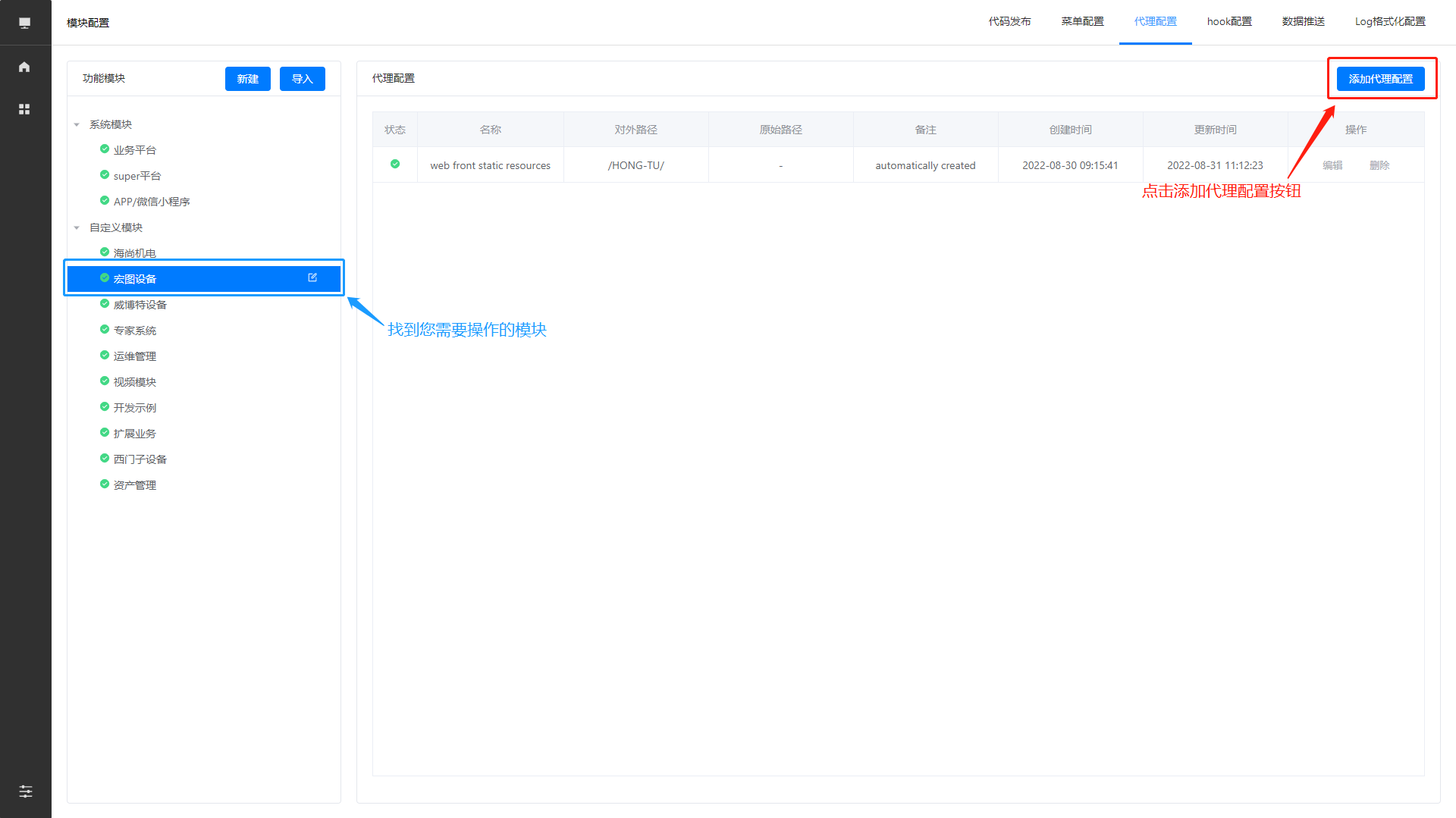The height and width of the screenshot is (818, 1456).
Task: Switch to the 代码发布 tab
Action: (1009, 21)
